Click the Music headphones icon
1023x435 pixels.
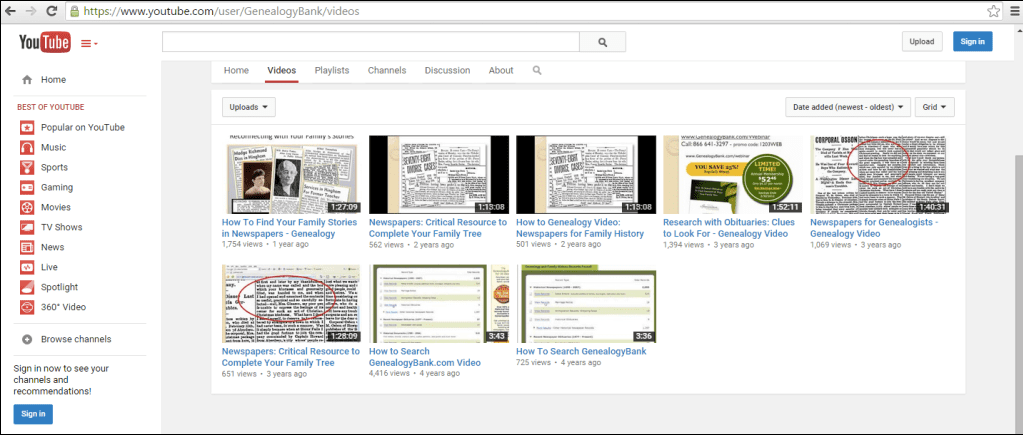[27, 147]
